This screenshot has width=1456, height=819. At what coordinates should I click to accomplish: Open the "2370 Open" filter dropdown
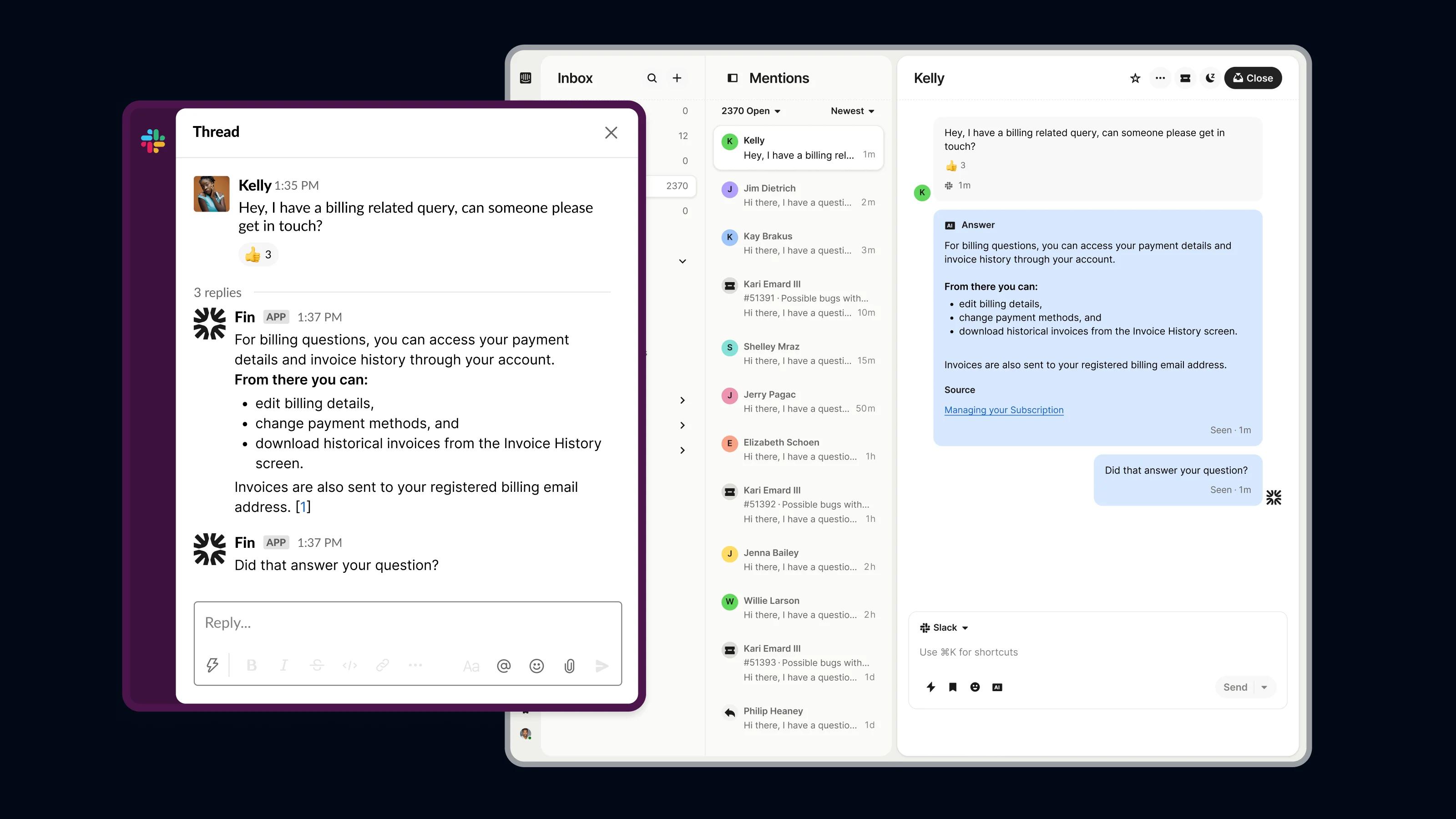(751, 111)
